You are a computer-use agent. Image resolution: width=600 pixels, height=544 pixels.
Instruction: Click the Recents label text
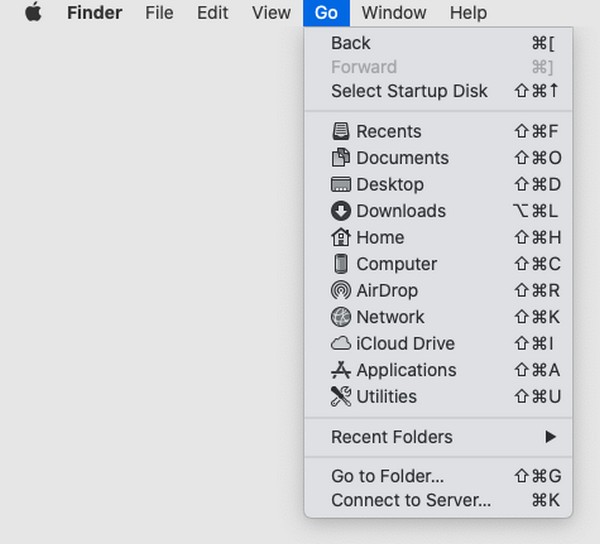click(x=389, y=132)
